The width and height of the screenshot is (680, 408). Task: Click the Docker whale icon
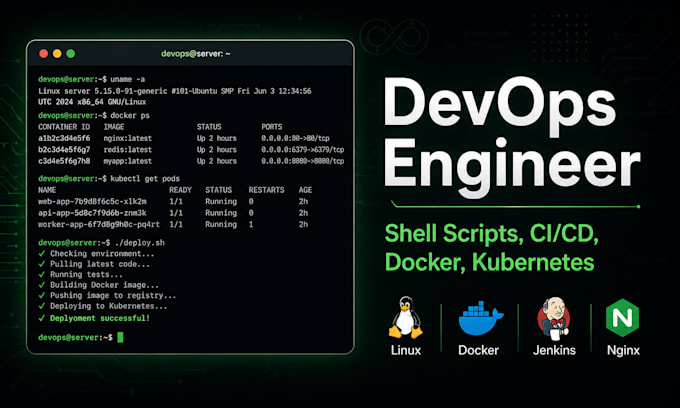[x=481, y=318]
